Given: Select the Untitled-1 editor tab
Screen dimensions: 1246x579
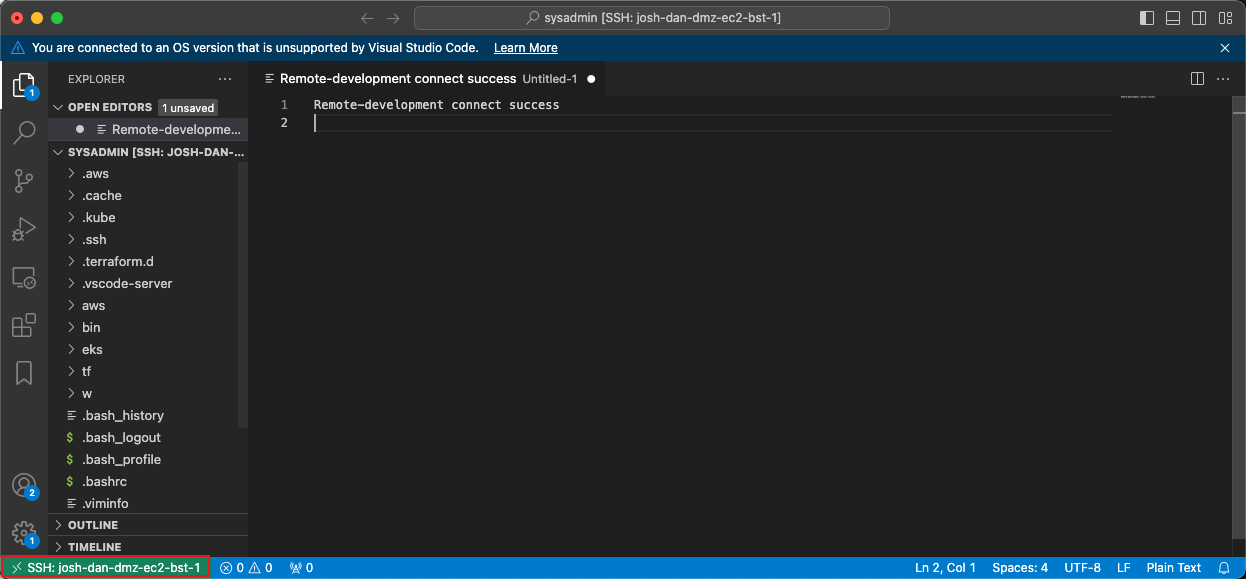Looking at the screenshot, I should tap(428, 78).
